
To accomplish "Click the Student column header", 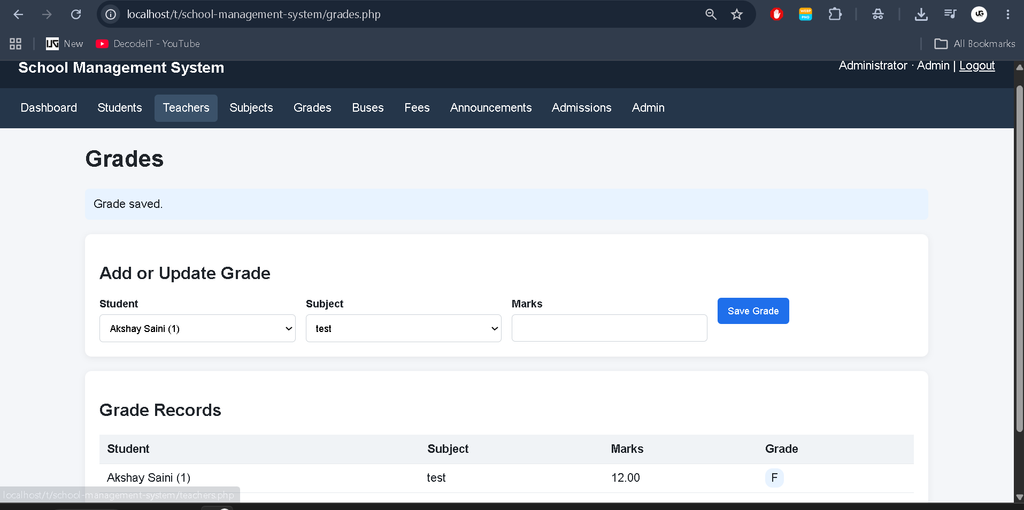I will [x=128, y=449].
